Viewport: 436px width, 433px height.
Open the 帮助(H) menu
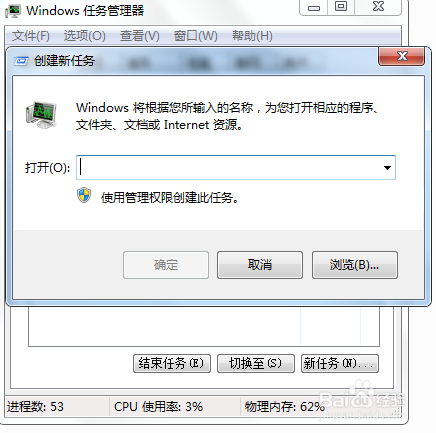(x=252, y=36)
